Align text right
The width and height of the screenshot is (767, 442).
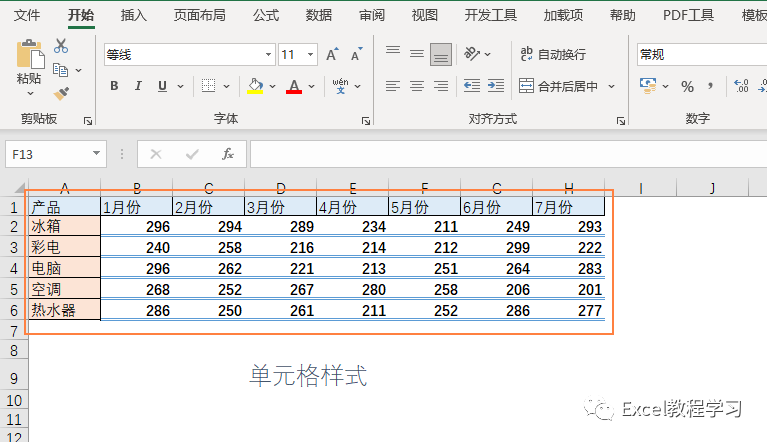[441, 87]
